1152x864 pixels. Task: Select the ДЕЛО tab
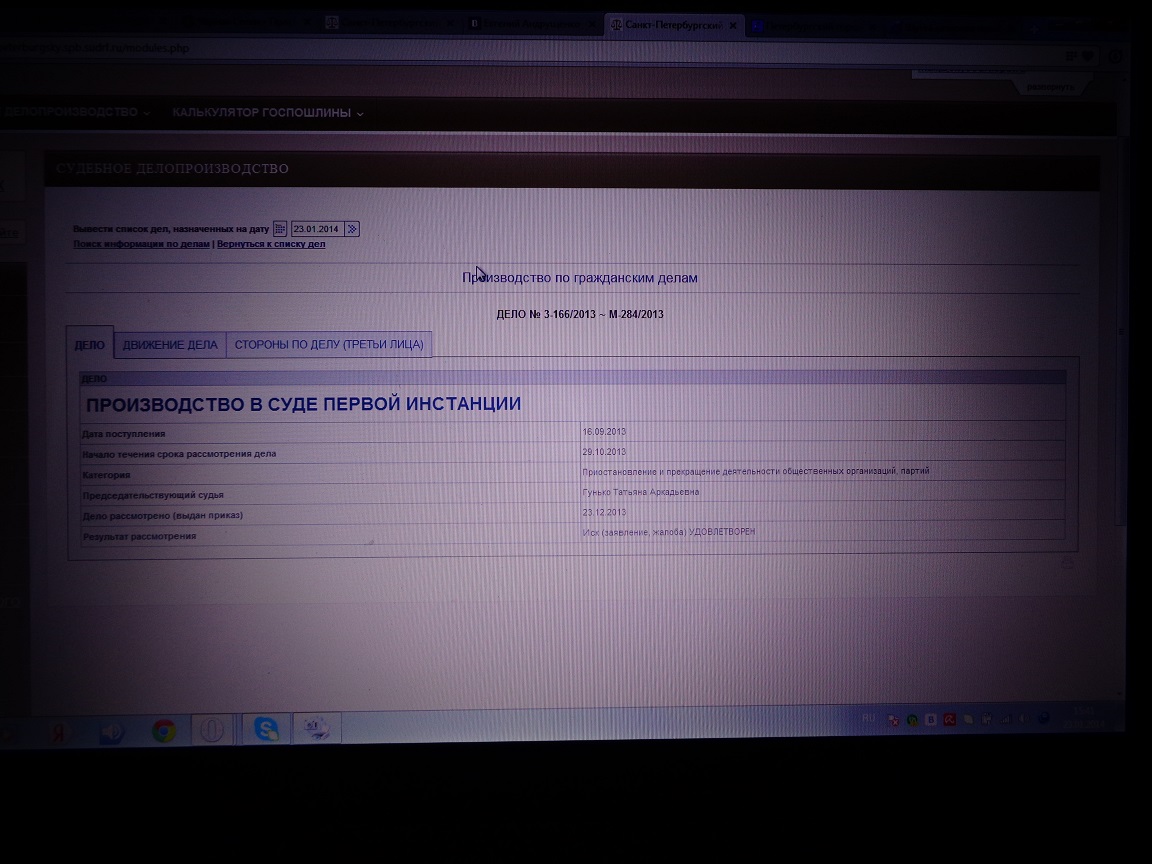click(x=89, y=345)
